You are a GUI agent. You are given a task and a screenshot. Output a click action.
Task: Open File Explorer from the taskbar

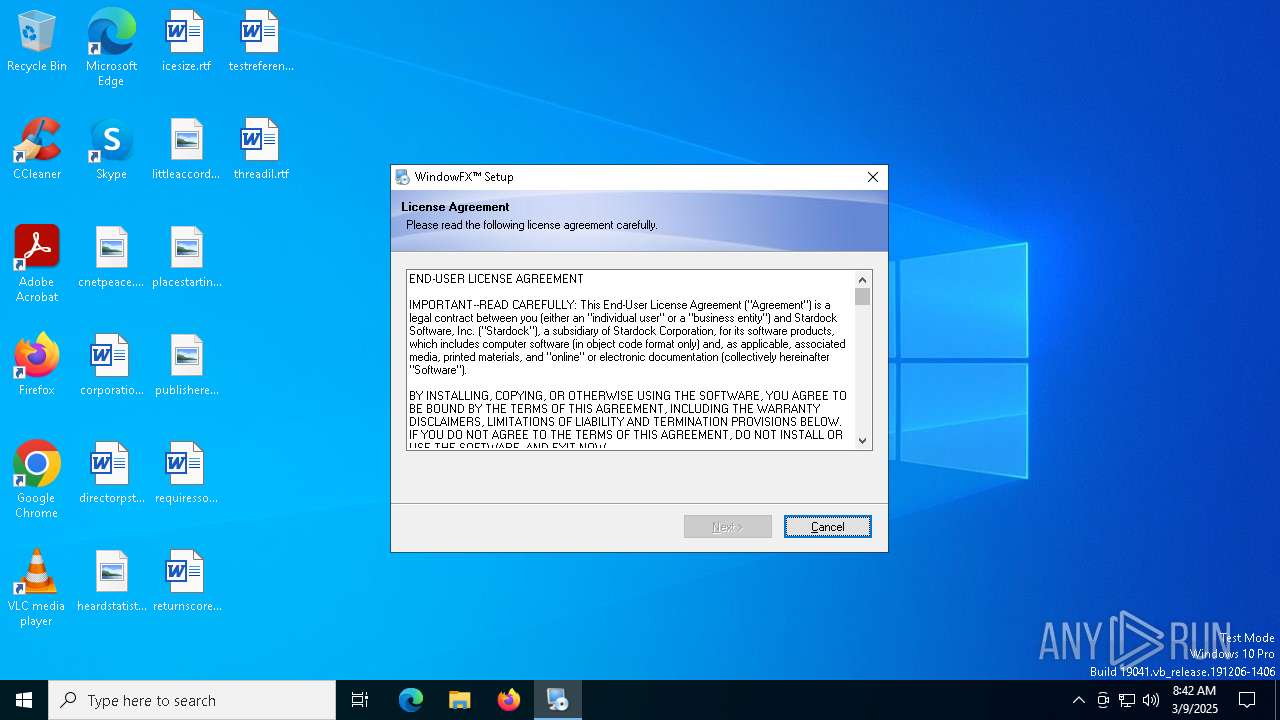[459, 700]
